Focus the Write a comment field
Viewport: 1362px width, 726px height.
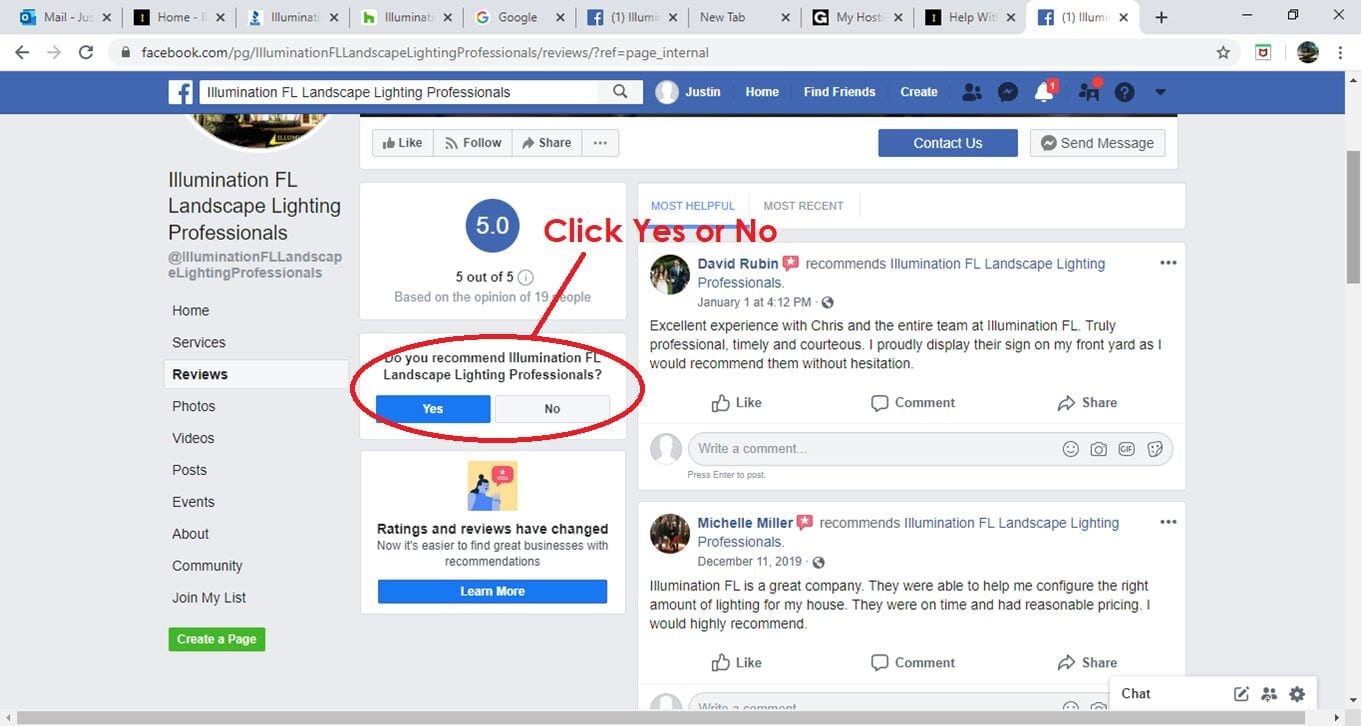click(930, 449)
